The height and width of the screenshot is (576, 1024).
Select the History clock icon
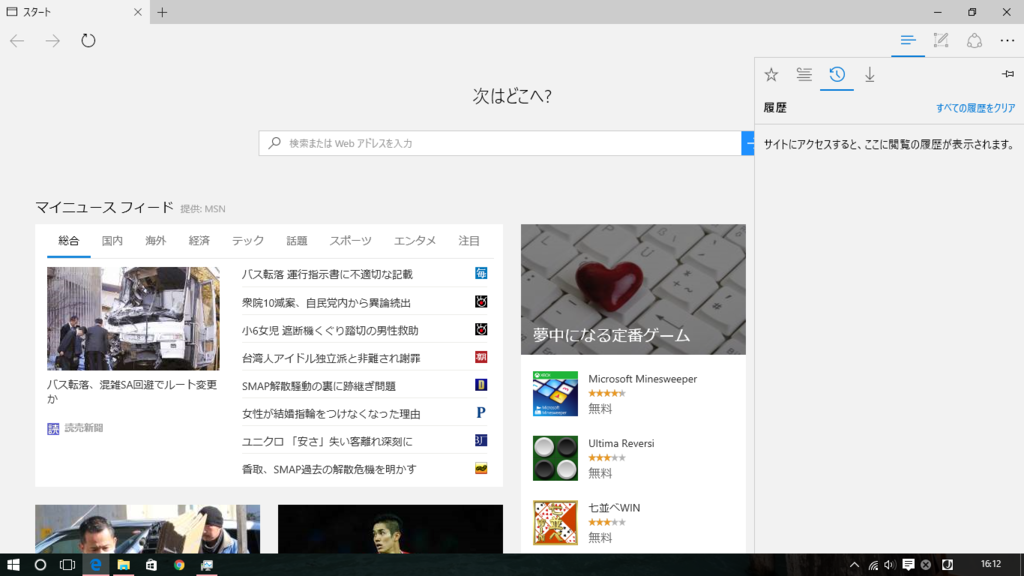837,74
